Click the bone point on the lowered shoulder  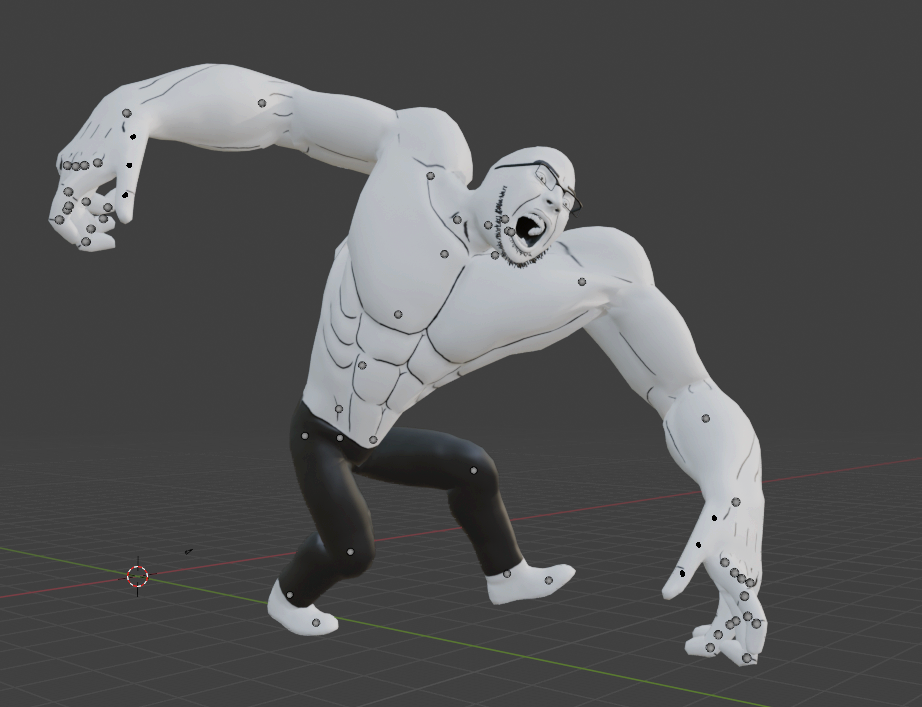582,282
